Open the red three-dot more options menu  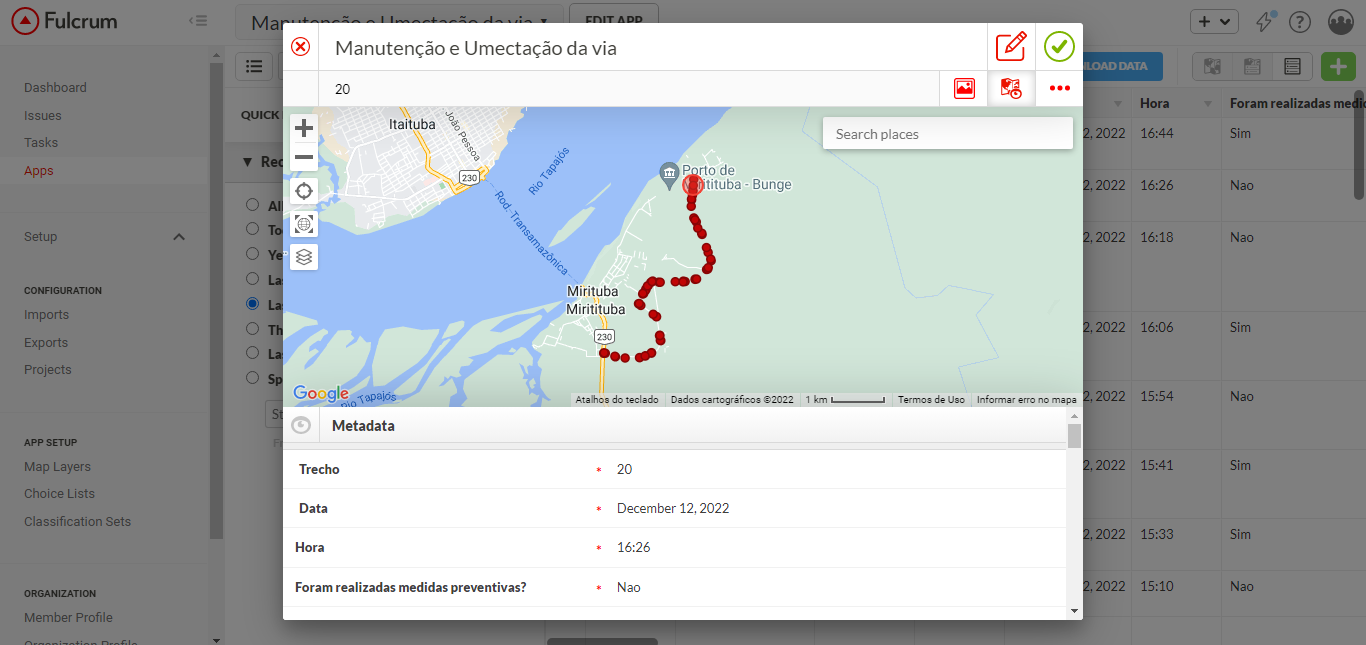(x=1059, y=89)
